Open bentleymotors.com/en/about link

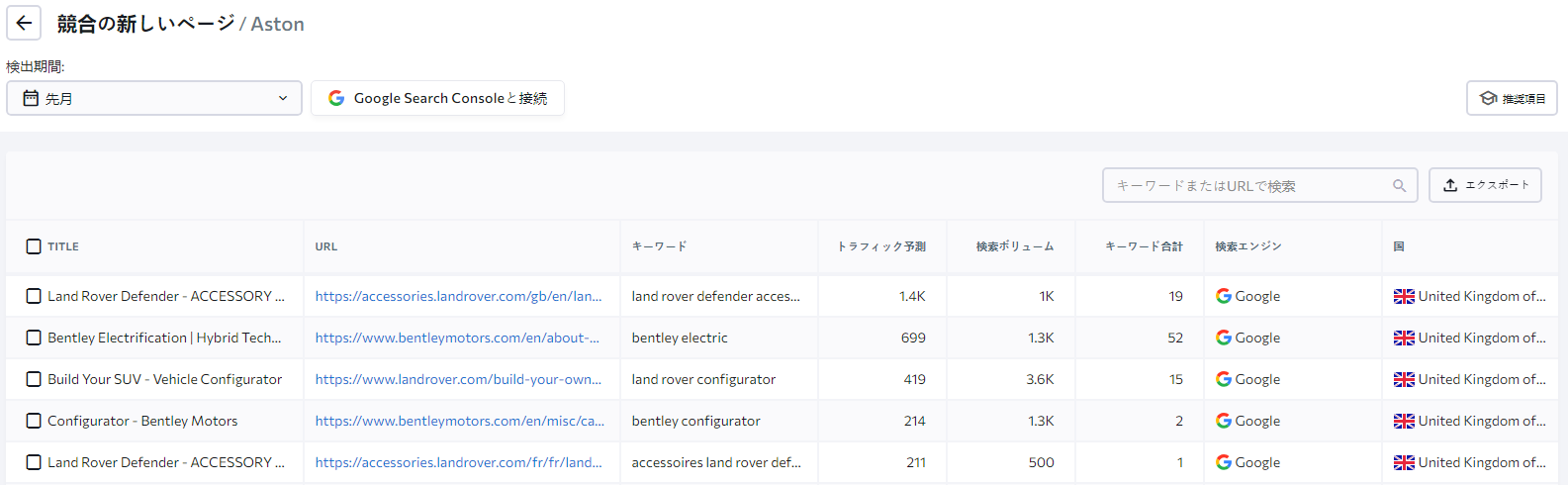pyautogui.click(x=457, y=338)
